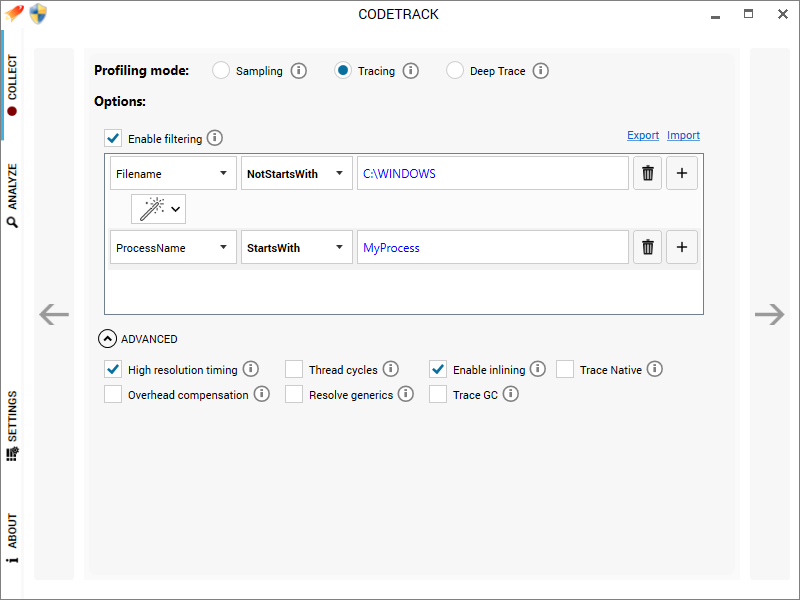Open the ABOUT tab
Viewport: 800px width, 600px height.
12,538
